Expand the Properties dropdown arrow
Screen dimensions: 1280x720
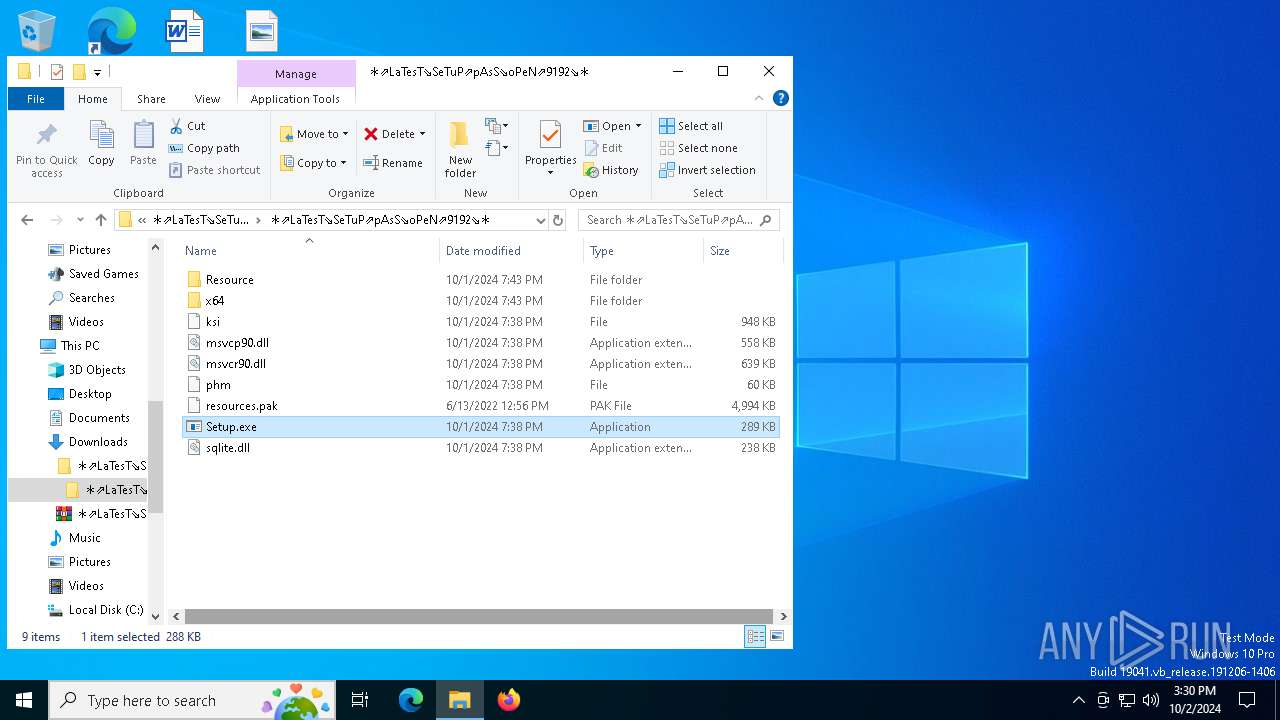(x=550, y=173)
